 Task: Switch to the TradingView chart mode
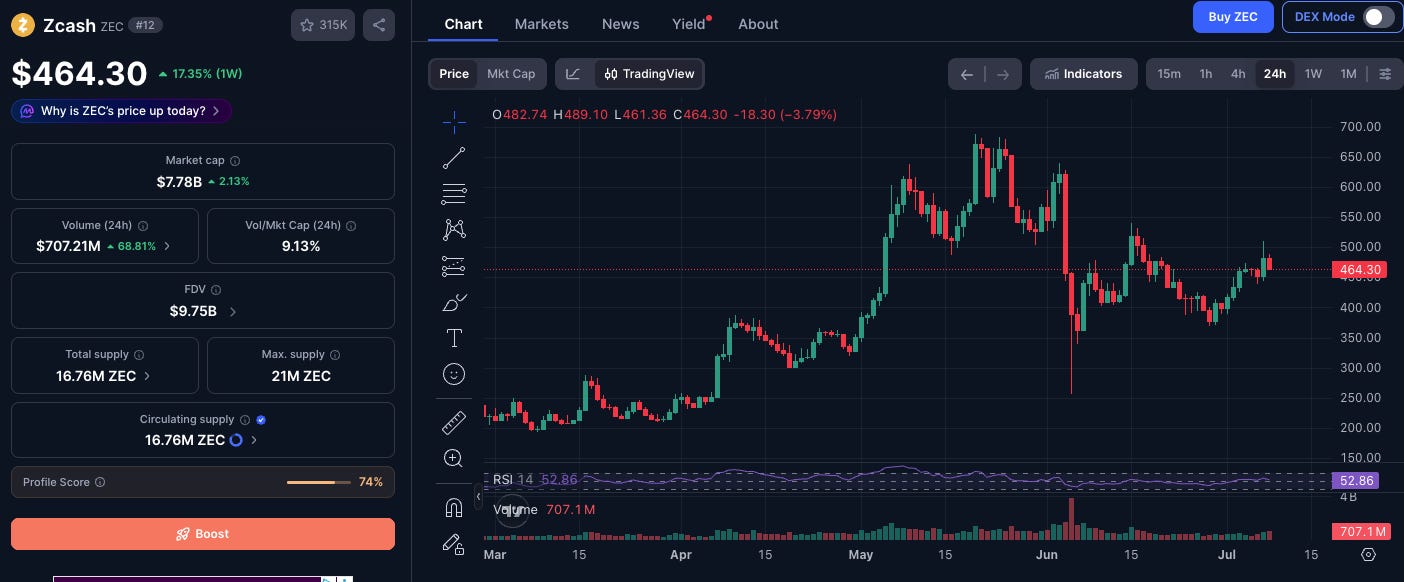650,74
